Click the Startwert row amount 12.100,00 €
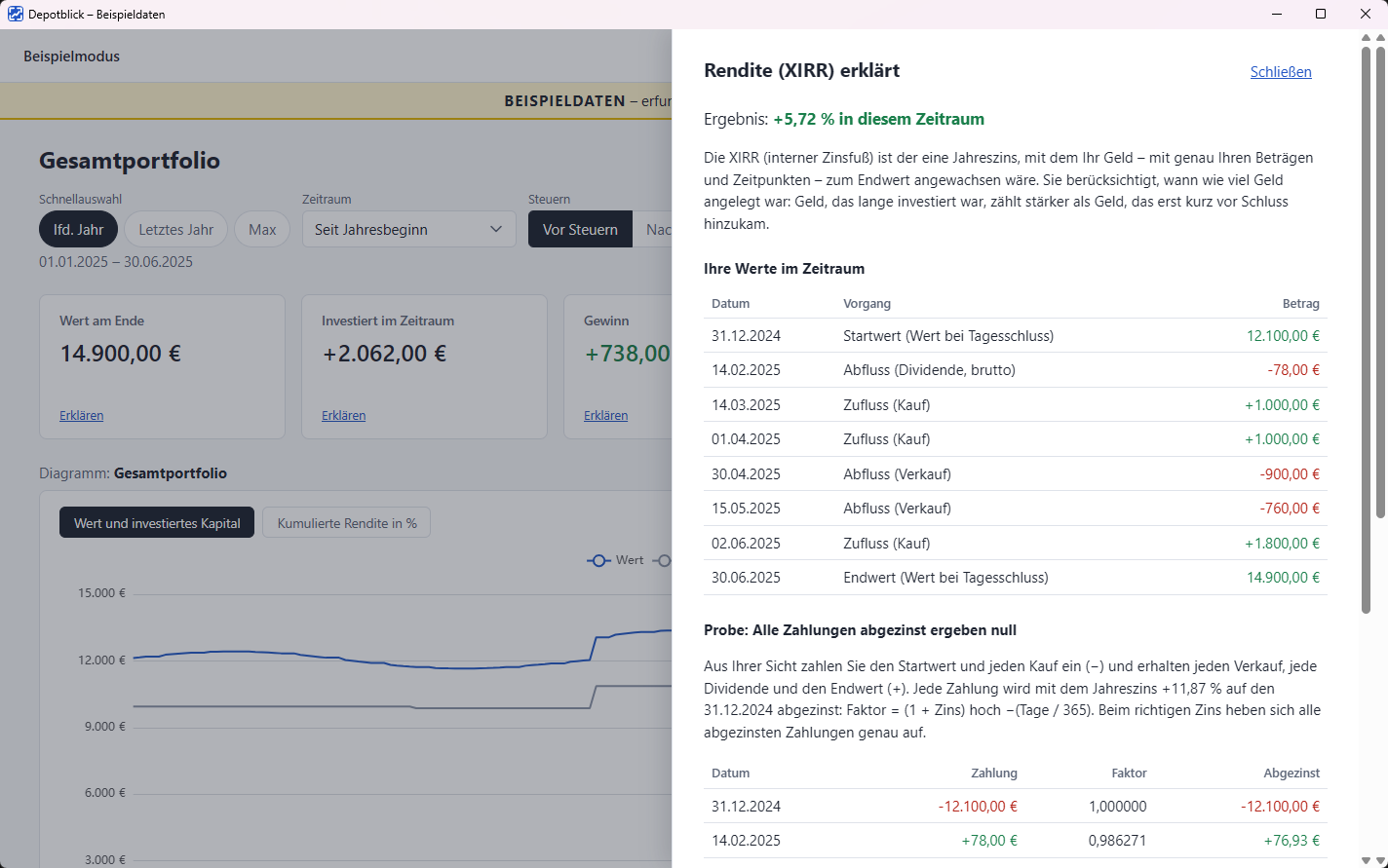 click(x=1283, y=336)
